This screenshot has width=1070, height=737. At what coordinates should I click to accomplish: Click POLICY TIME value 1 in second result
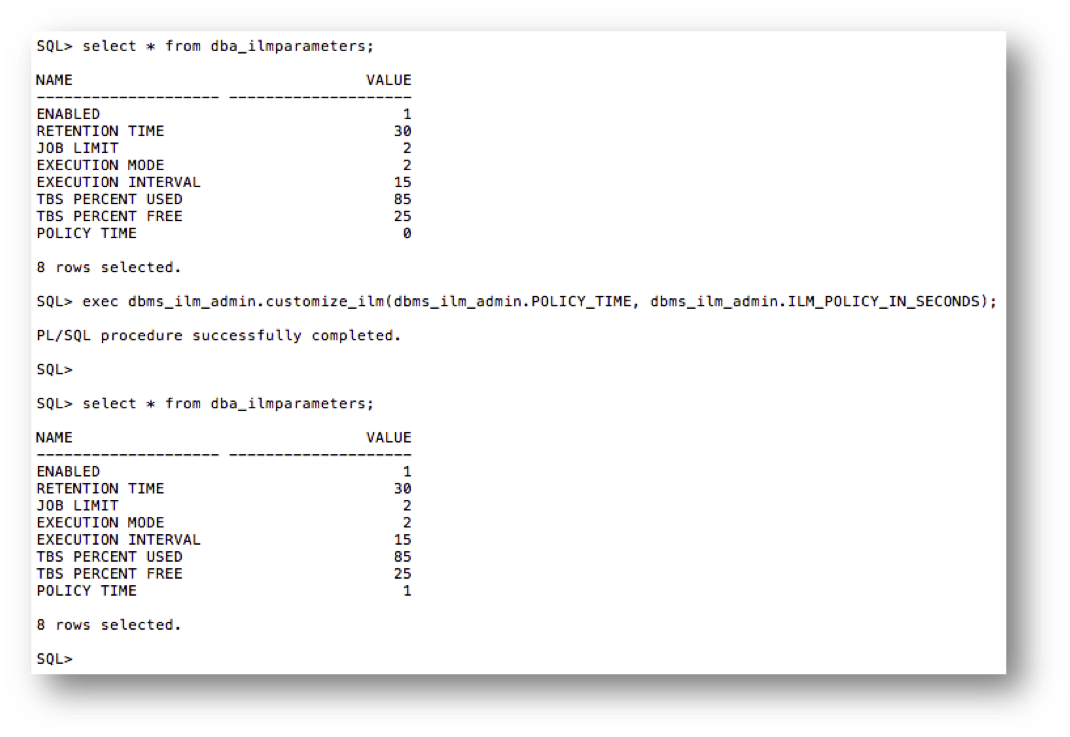[x=406, y=590]
